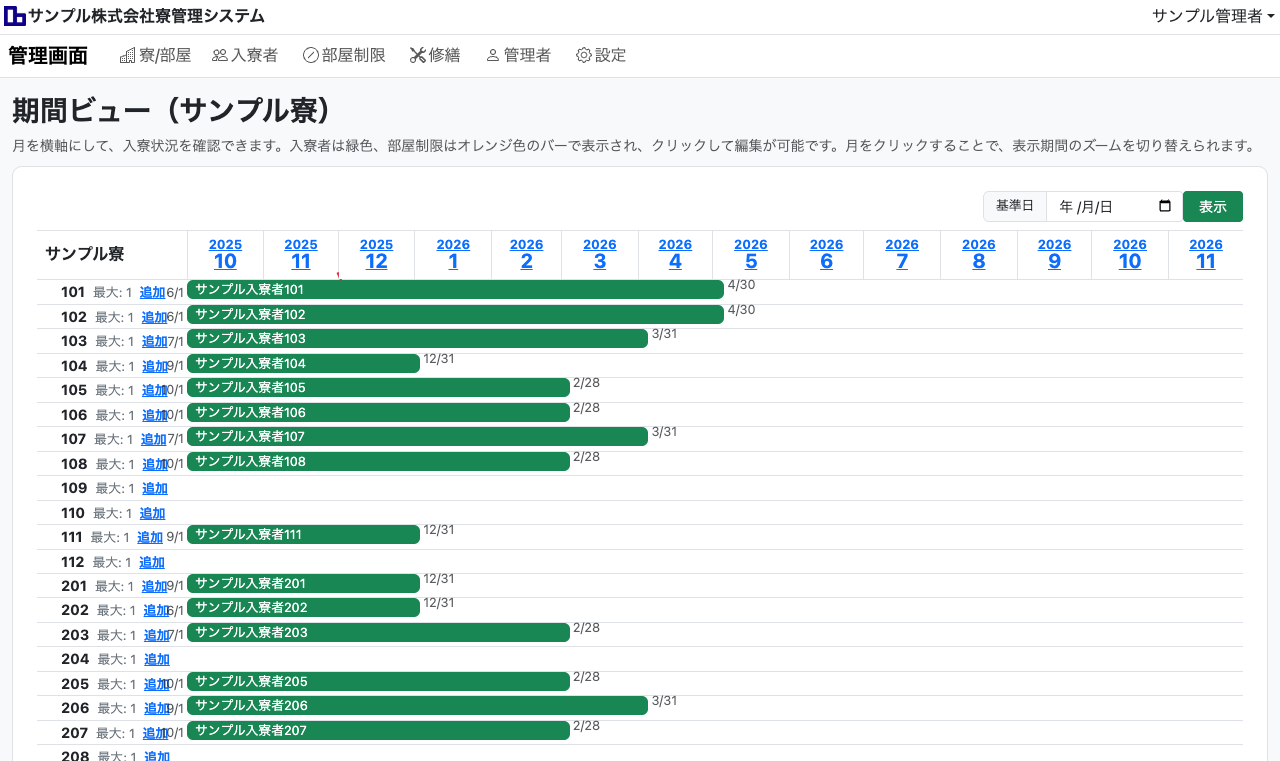Click the building icon for 寮/部屋

click(x=127, y=56)
